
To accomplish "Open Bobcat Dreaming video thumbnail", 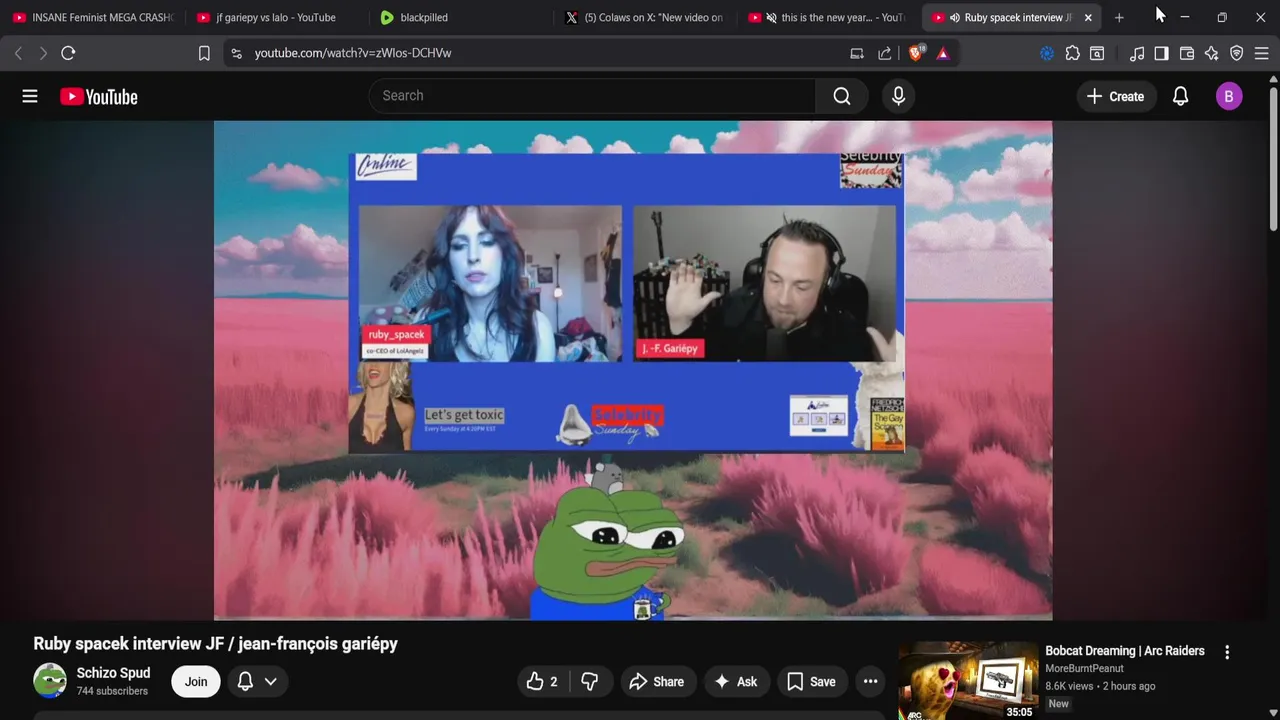I will tap(968, 681).
